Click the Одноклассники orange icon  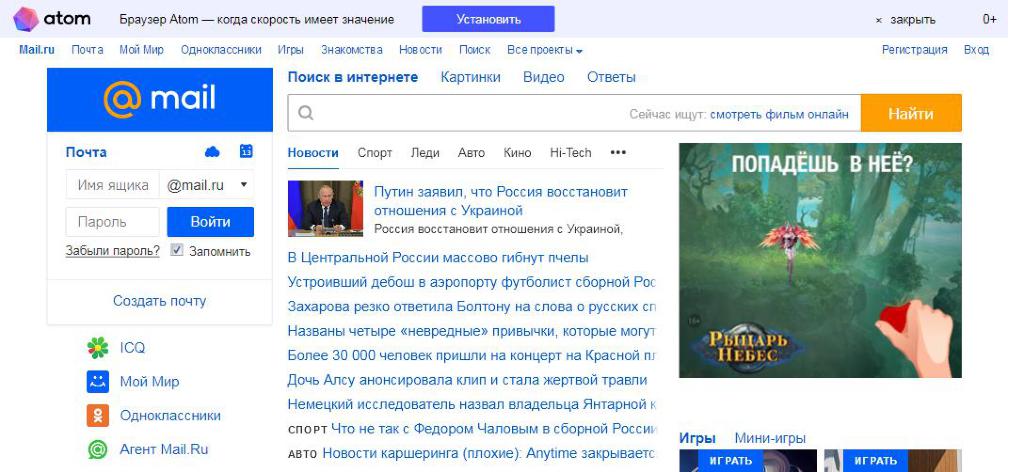click(98, 416)
